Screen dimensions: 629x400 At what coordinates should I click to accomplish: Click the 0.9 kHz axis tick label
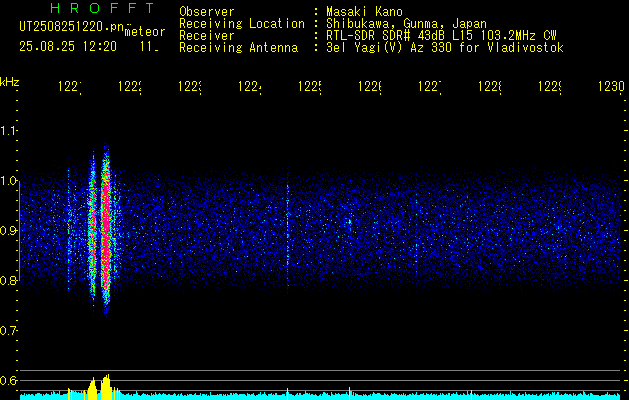(x=9, y=231)
